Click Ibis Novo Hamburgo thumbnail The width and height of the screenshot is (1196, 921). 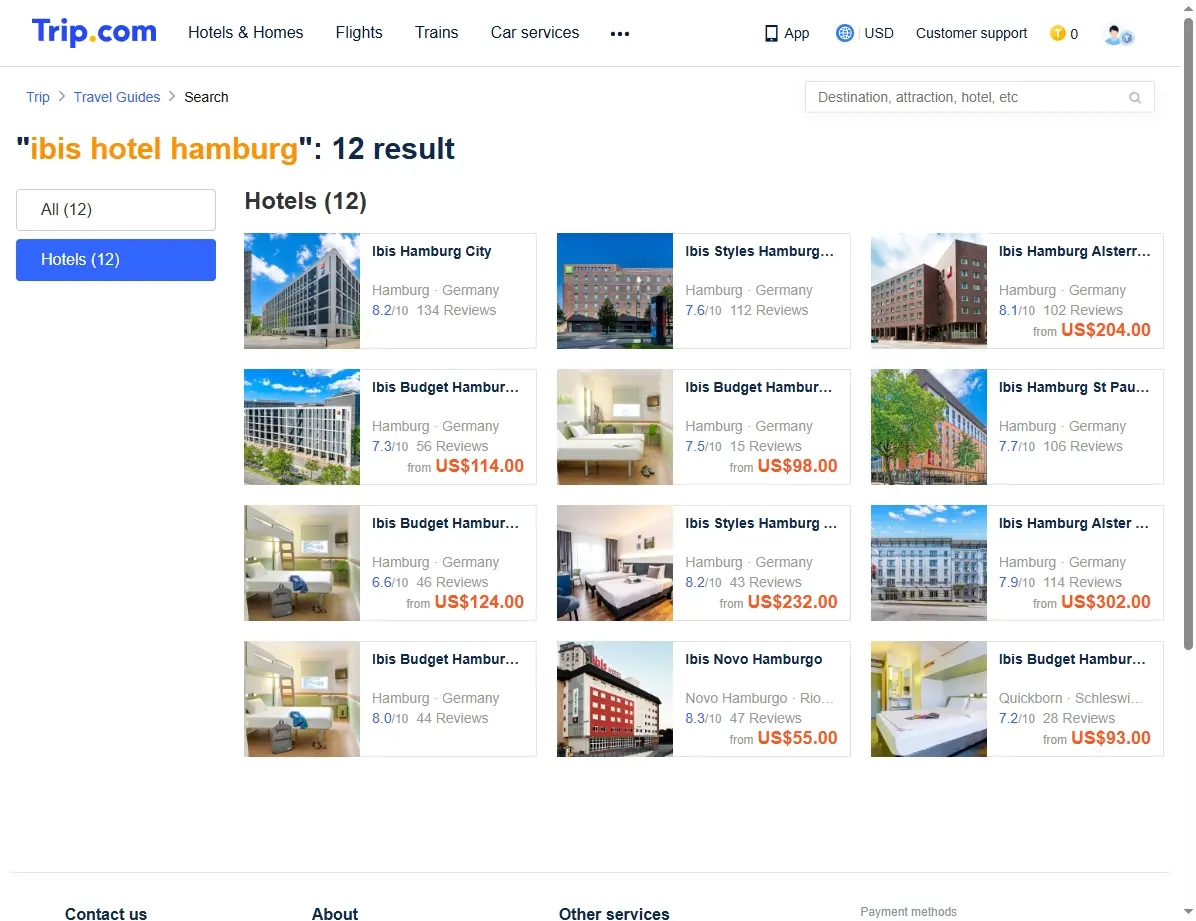pyautogui.click(x=615, y=699)
